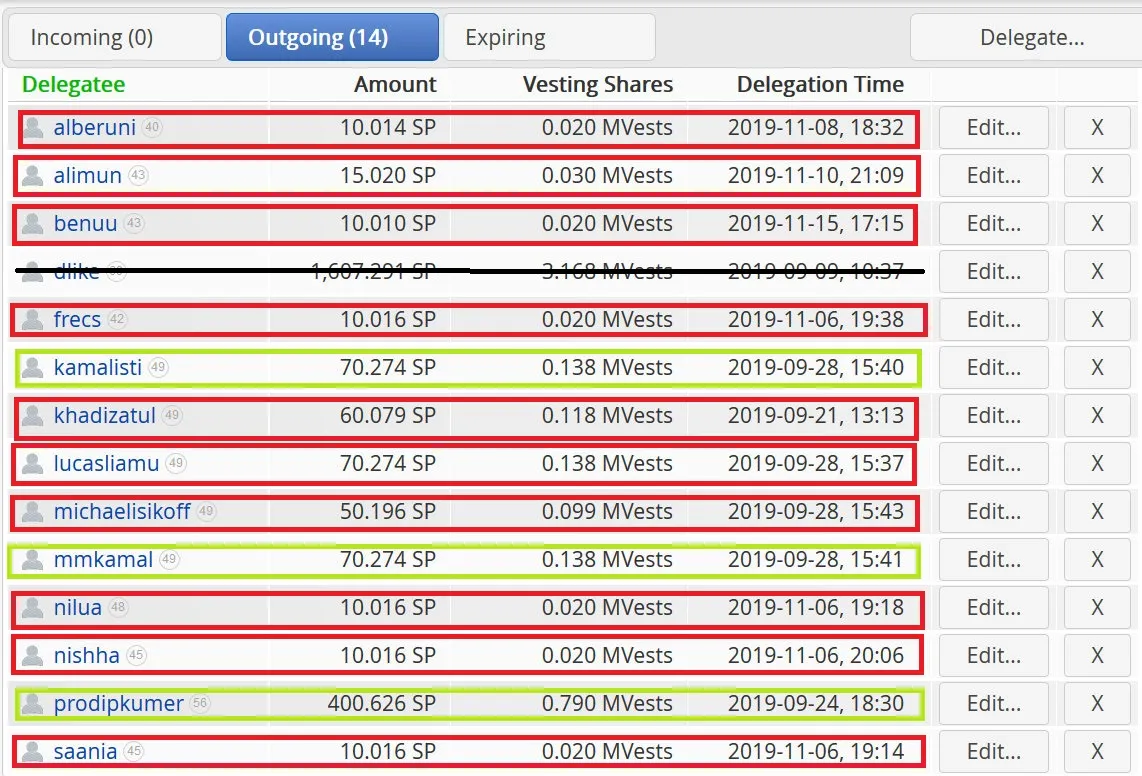Remove mmkamal delegation with X
The width and height of the screenshot is (1142, 776).
(x=1097, y=560)
